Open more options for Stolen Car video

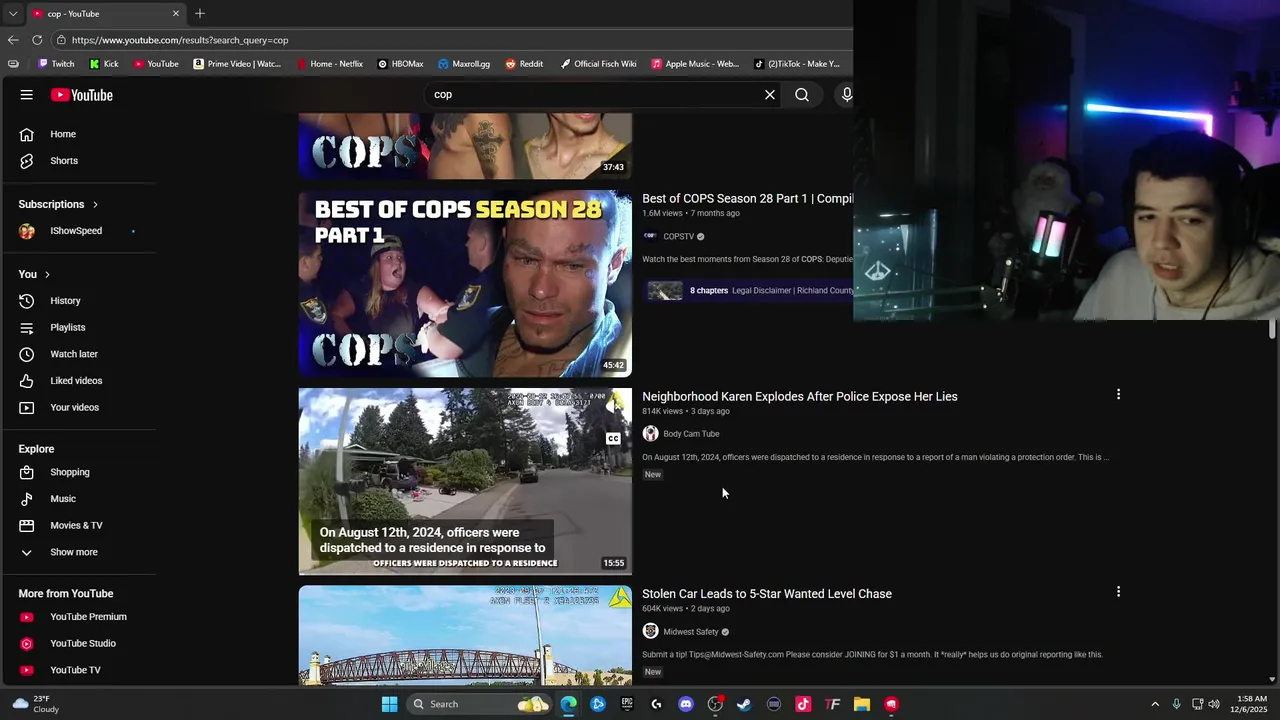[x=1118, y=592]
